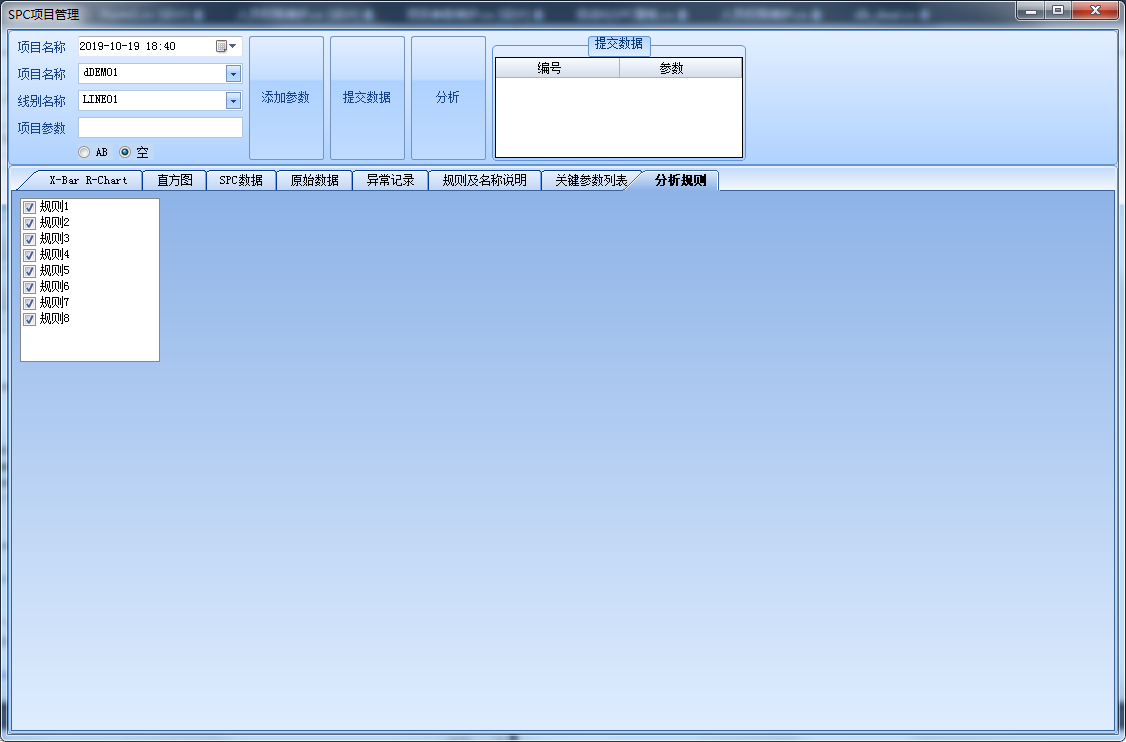Viewport: 1126px width, 742px height.
Task: Maximize the SPC项目管理 window
Action: point(1058,10)
